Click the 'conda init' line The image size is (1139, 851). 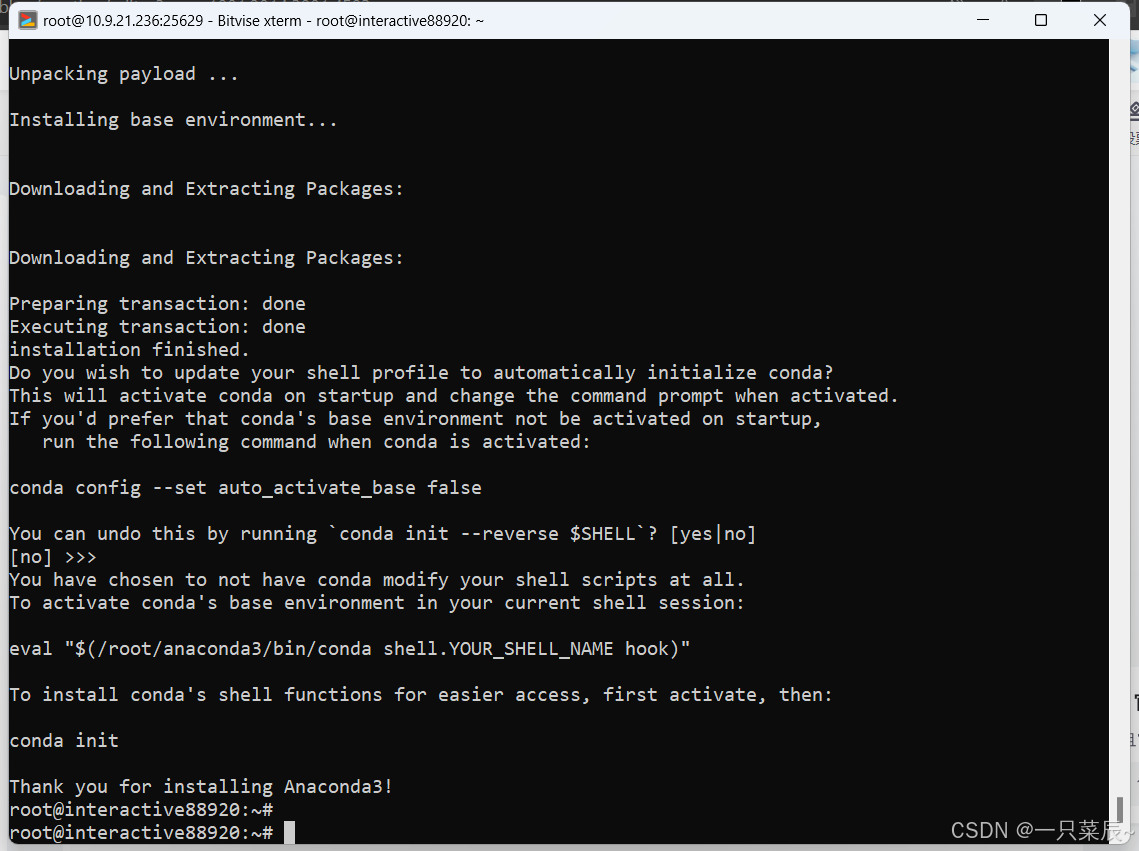pos(64,741)
